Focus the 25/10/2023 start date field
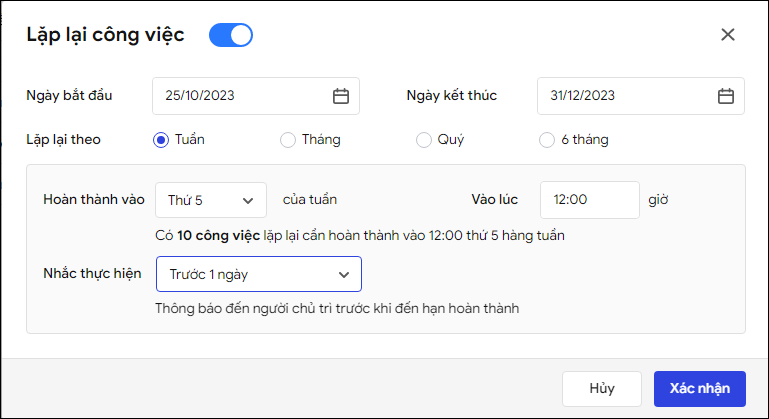 point(256,96)
